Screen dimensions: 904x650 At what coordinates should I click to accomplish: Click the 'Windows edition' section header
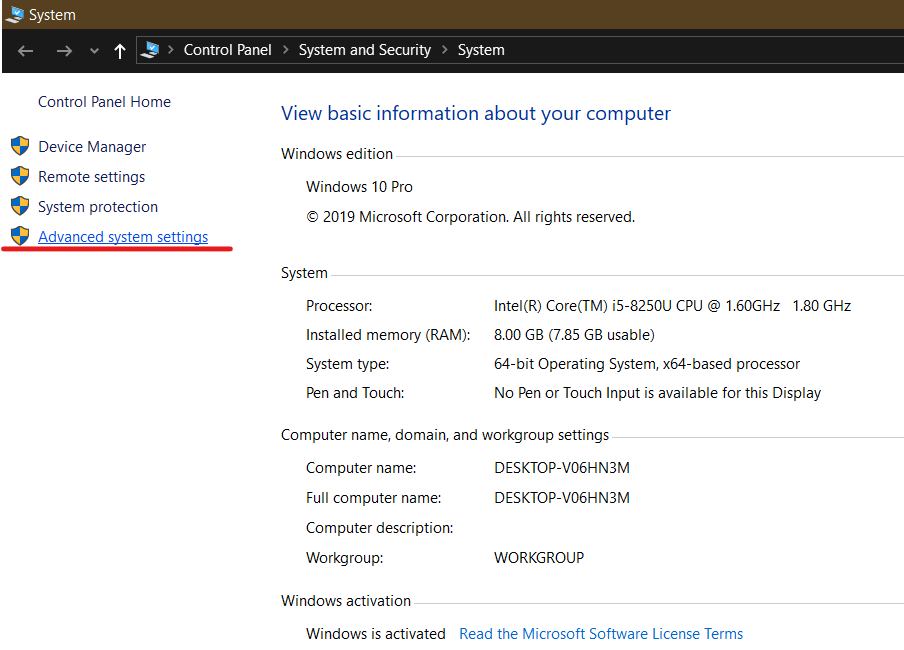(x=337, y=154)
